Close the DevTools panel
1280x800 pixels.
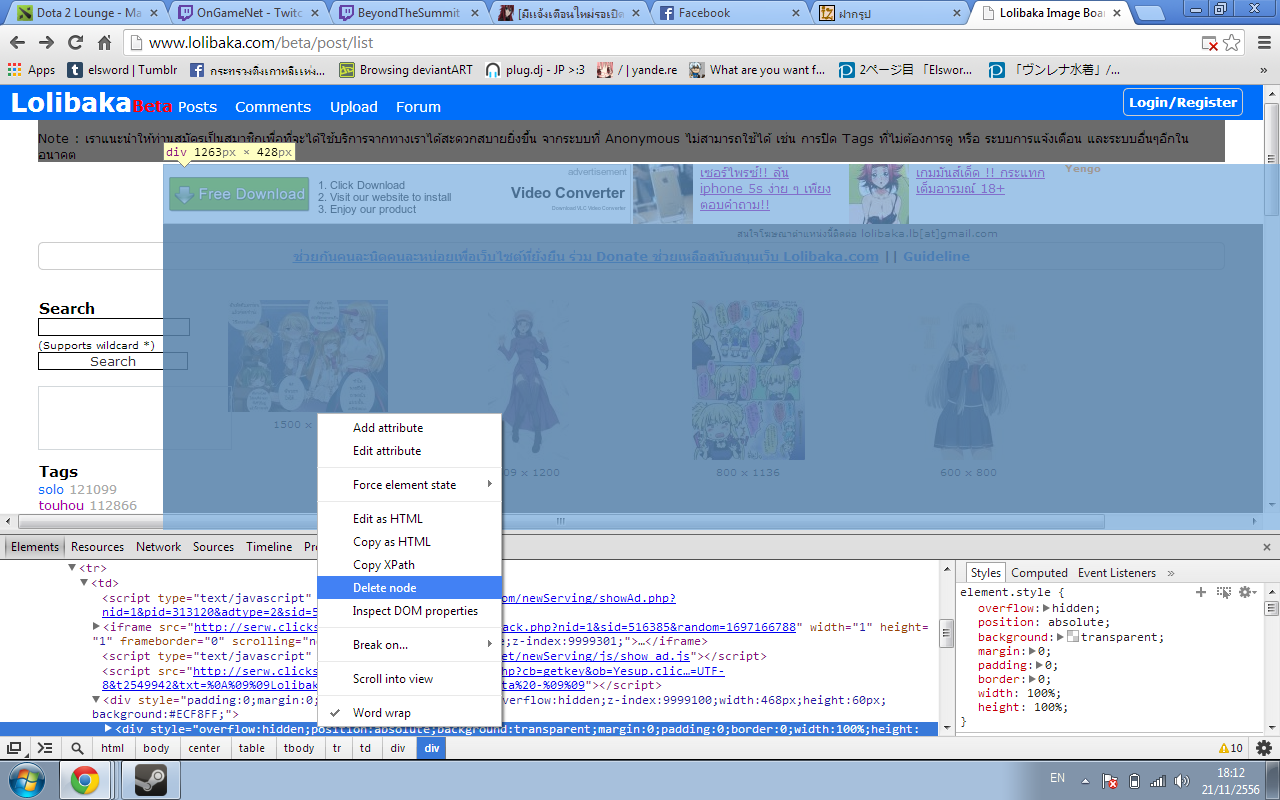tap(1267, 547)
